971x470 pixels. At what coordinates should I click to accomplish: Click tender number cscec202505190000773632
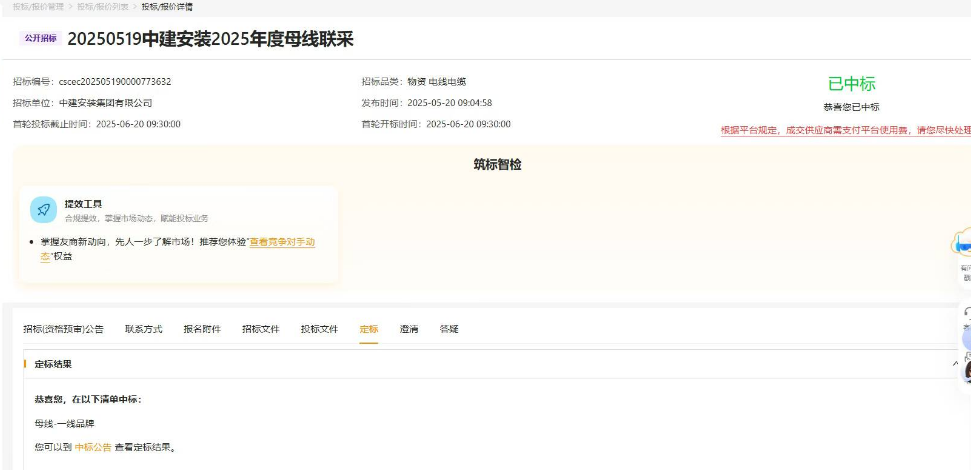115,82
